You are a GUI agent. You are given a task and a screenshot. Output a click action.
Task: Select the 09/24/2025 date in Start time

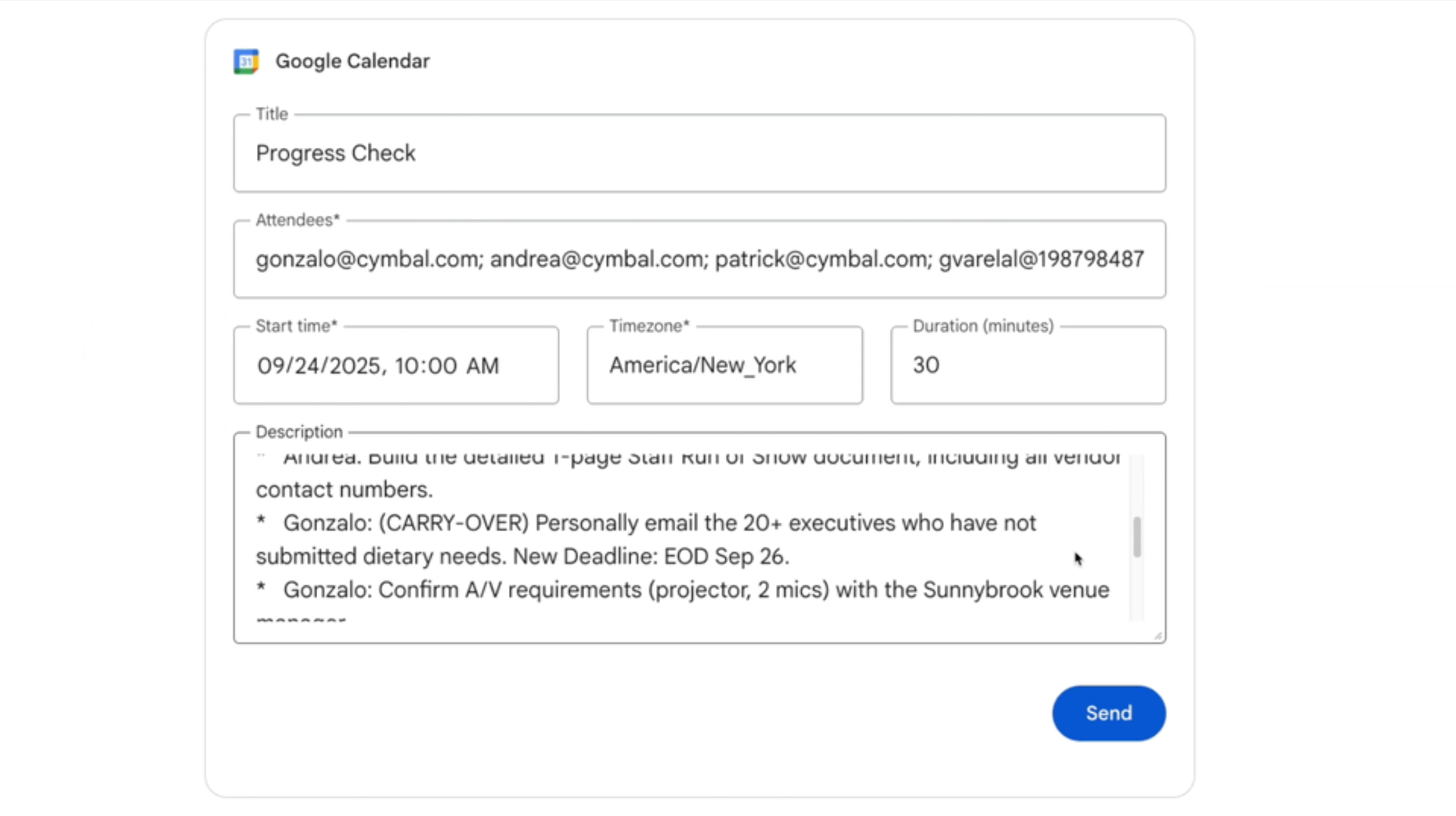318,366
